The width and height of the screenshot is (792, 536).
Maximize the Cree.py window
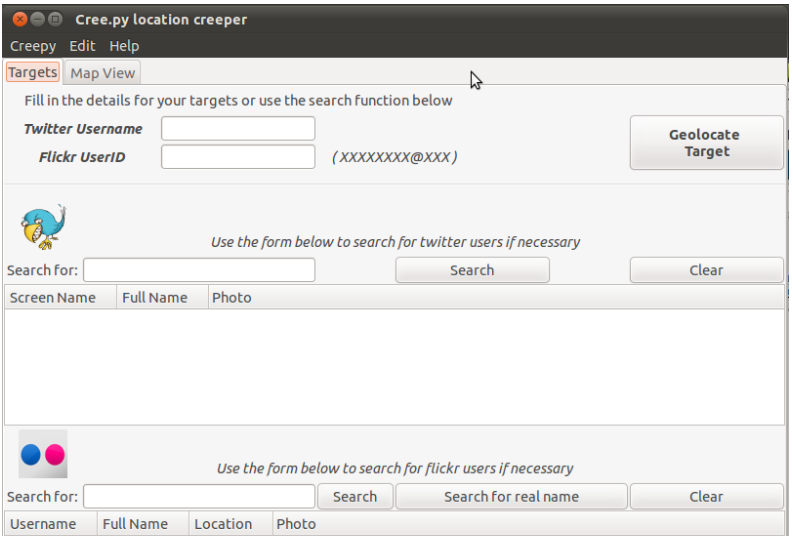[x=55, y=19]
